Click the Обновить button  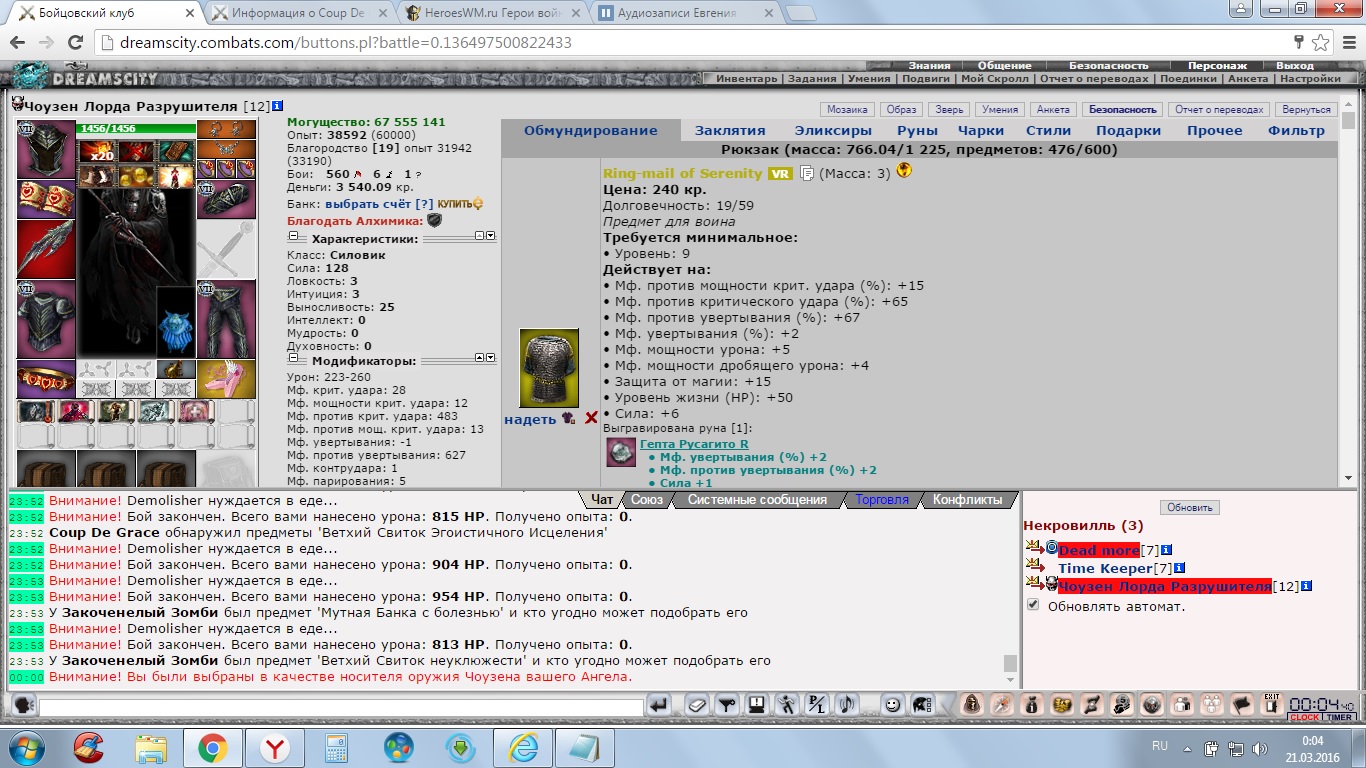pos(1190,507)
